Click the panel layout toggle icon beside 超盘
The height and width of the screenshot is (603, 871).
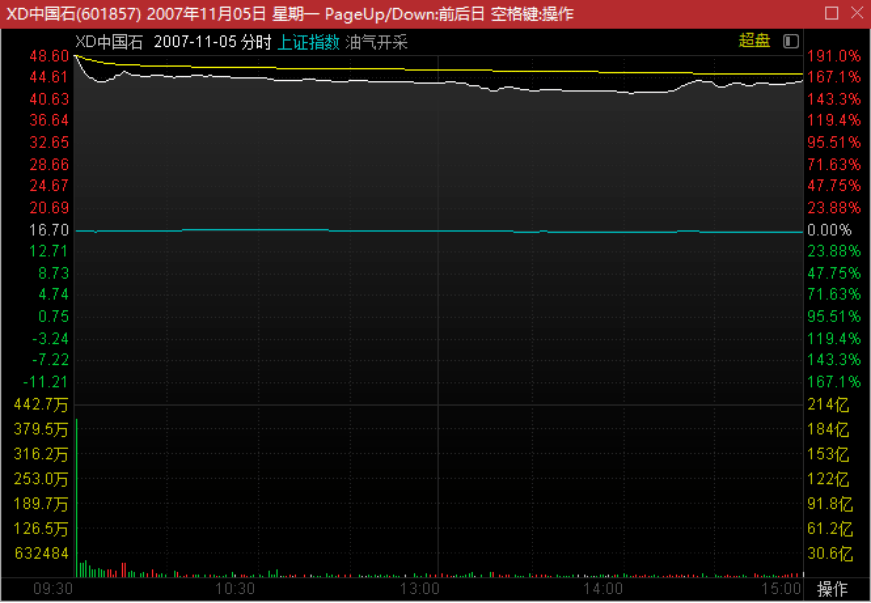pos(791,41)
